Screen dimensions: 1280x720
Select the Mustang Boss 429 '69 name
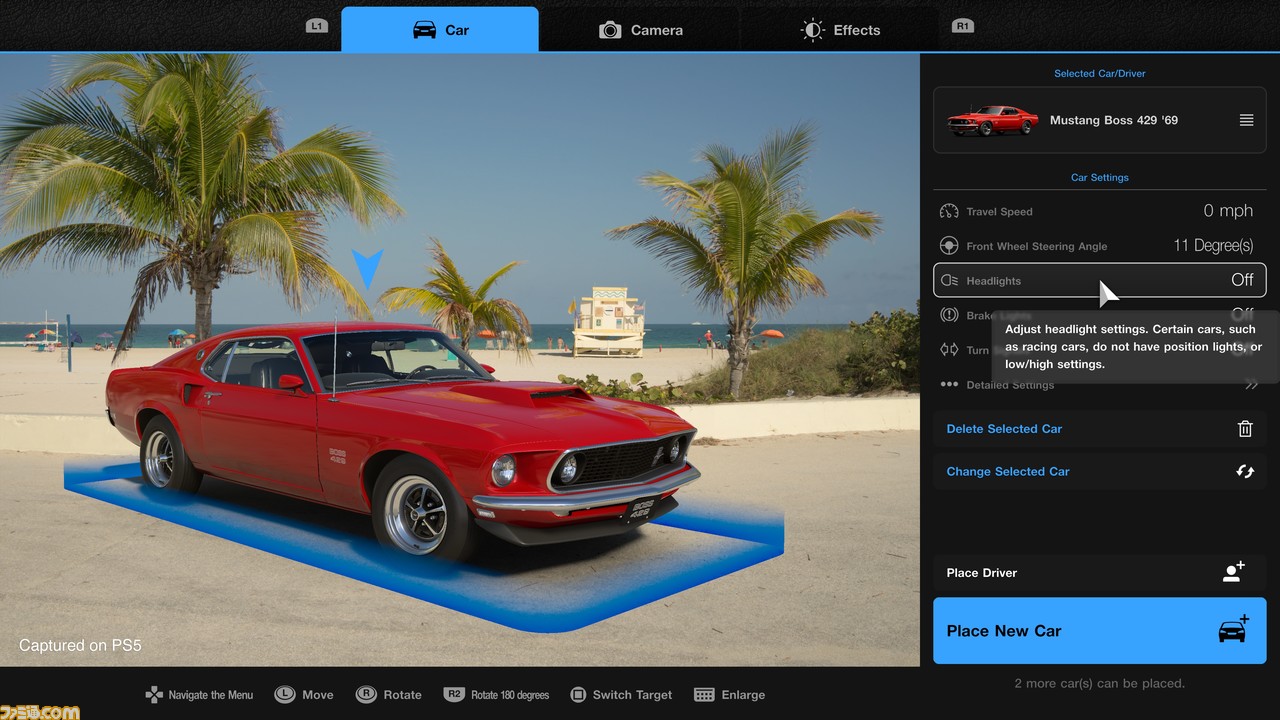pos(1114,120)
